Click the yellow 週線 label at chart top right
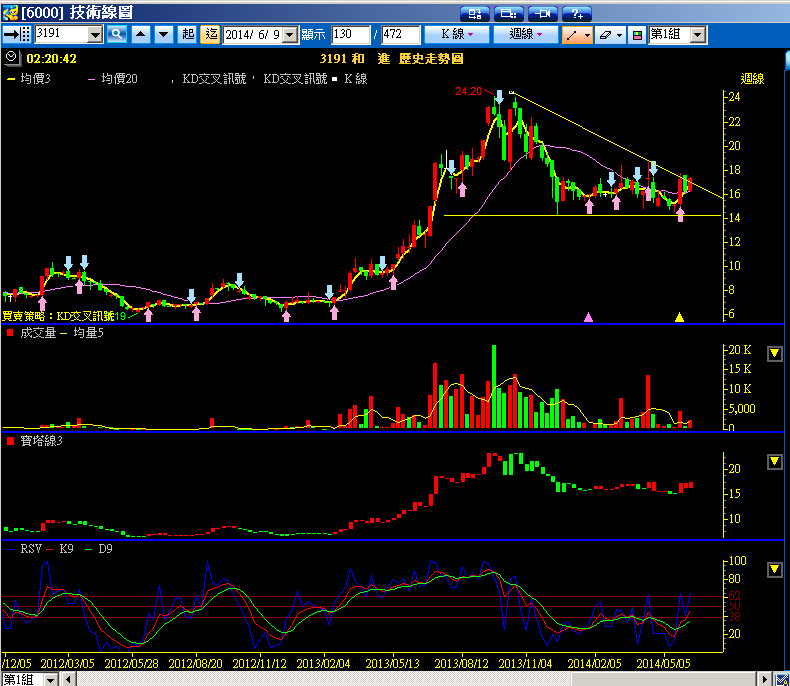 pyautogui.click(x=752, y=79)
